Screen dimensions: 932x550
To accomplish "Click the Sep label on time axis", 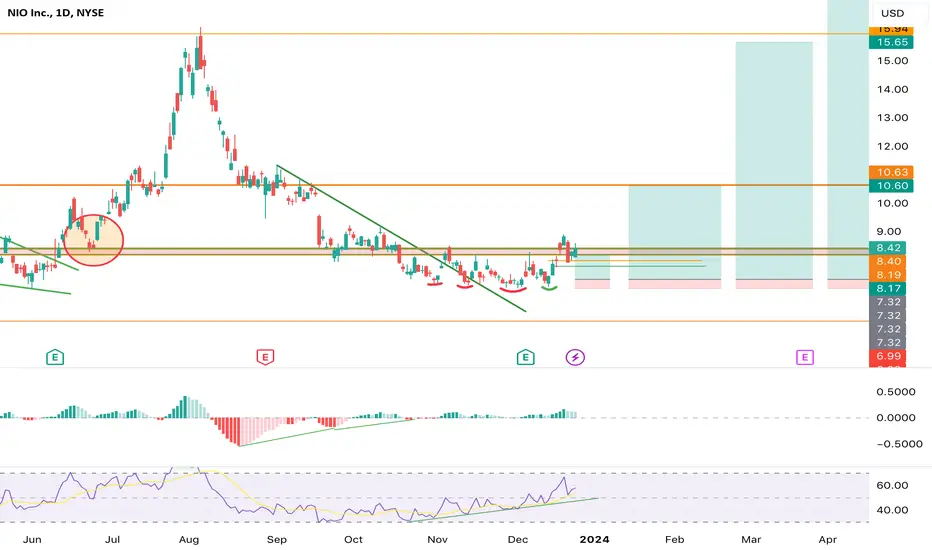I will pos(276,540).
